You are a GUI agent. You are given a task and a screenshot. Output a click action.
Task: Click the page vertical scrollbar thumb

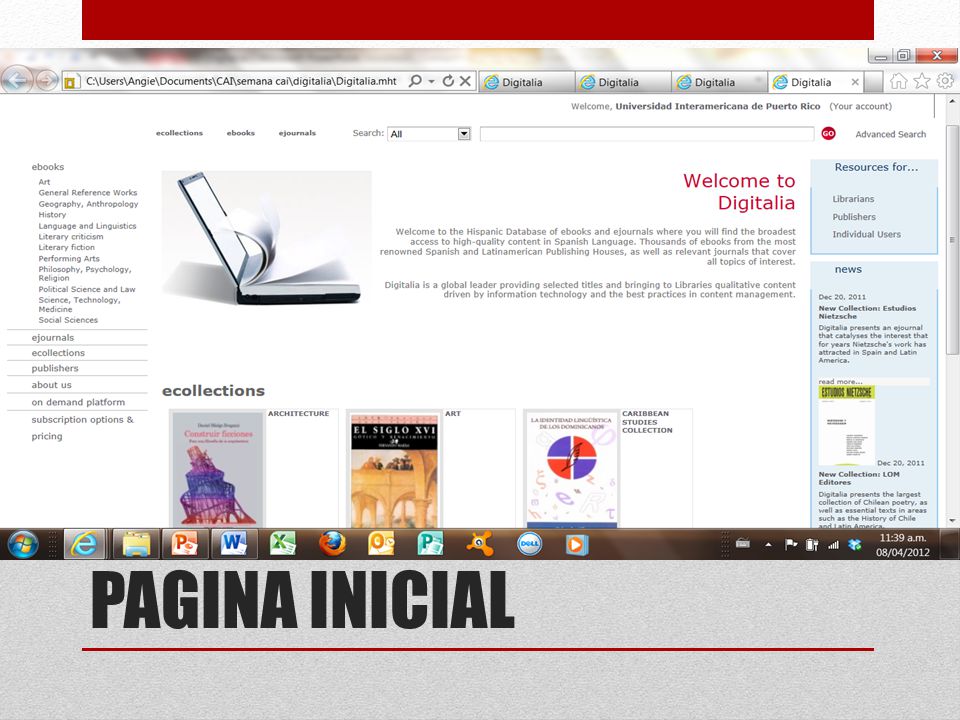952,239
